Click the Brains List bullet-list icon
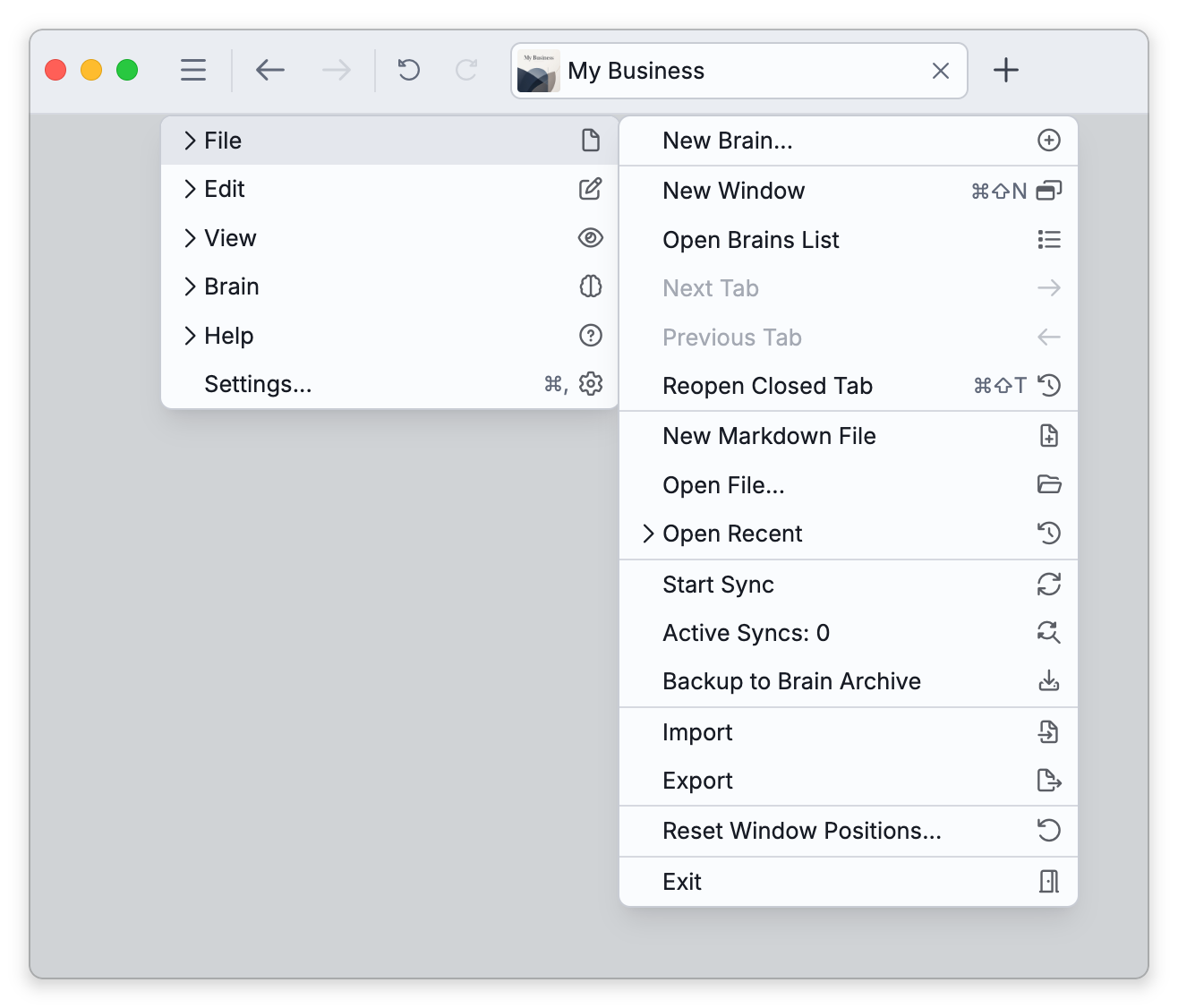This screenshot has height=1008, width=1178. [1049, 239]
